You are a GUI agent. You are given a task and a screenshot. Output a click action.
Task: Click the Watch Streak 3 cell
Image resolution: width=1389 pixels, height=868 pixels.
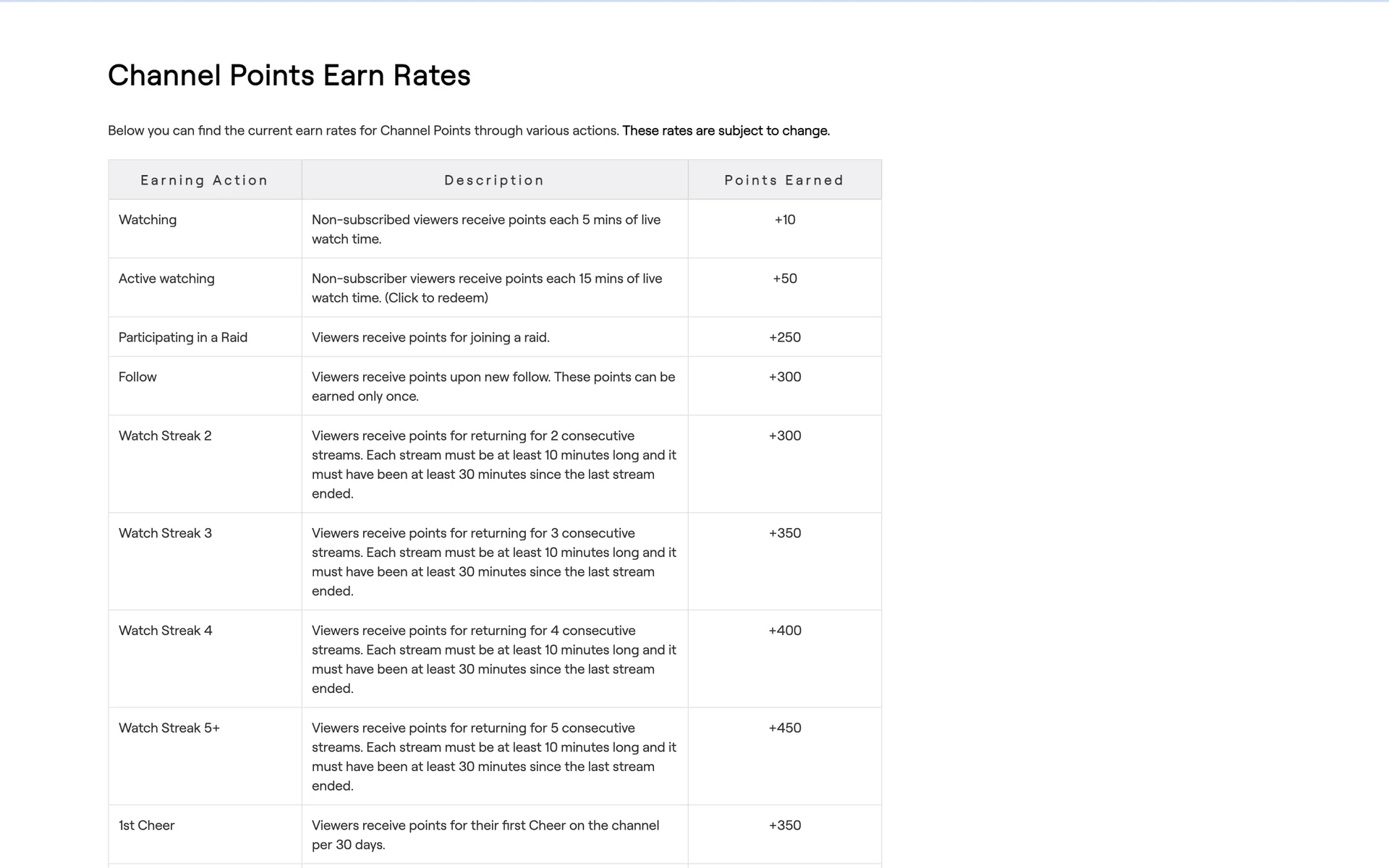click(x=165, y=533)
